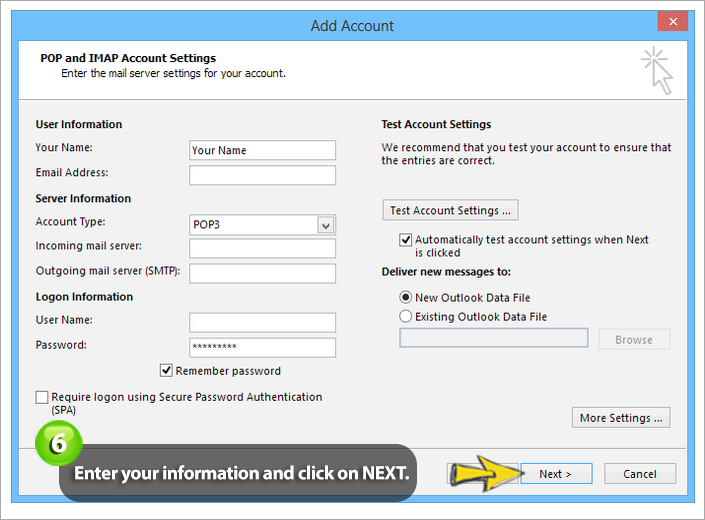Screen dimensions: 705x520
Task: Click the Password input field
Action: point(262,347)
